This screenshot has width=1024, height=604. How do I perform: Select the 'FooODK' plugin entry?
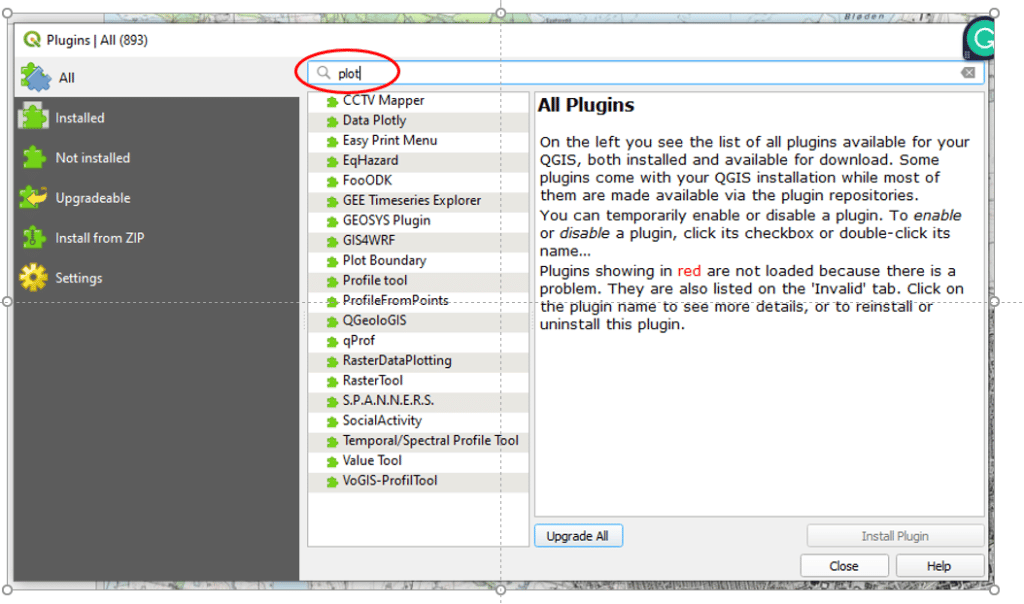pos(418,181)
